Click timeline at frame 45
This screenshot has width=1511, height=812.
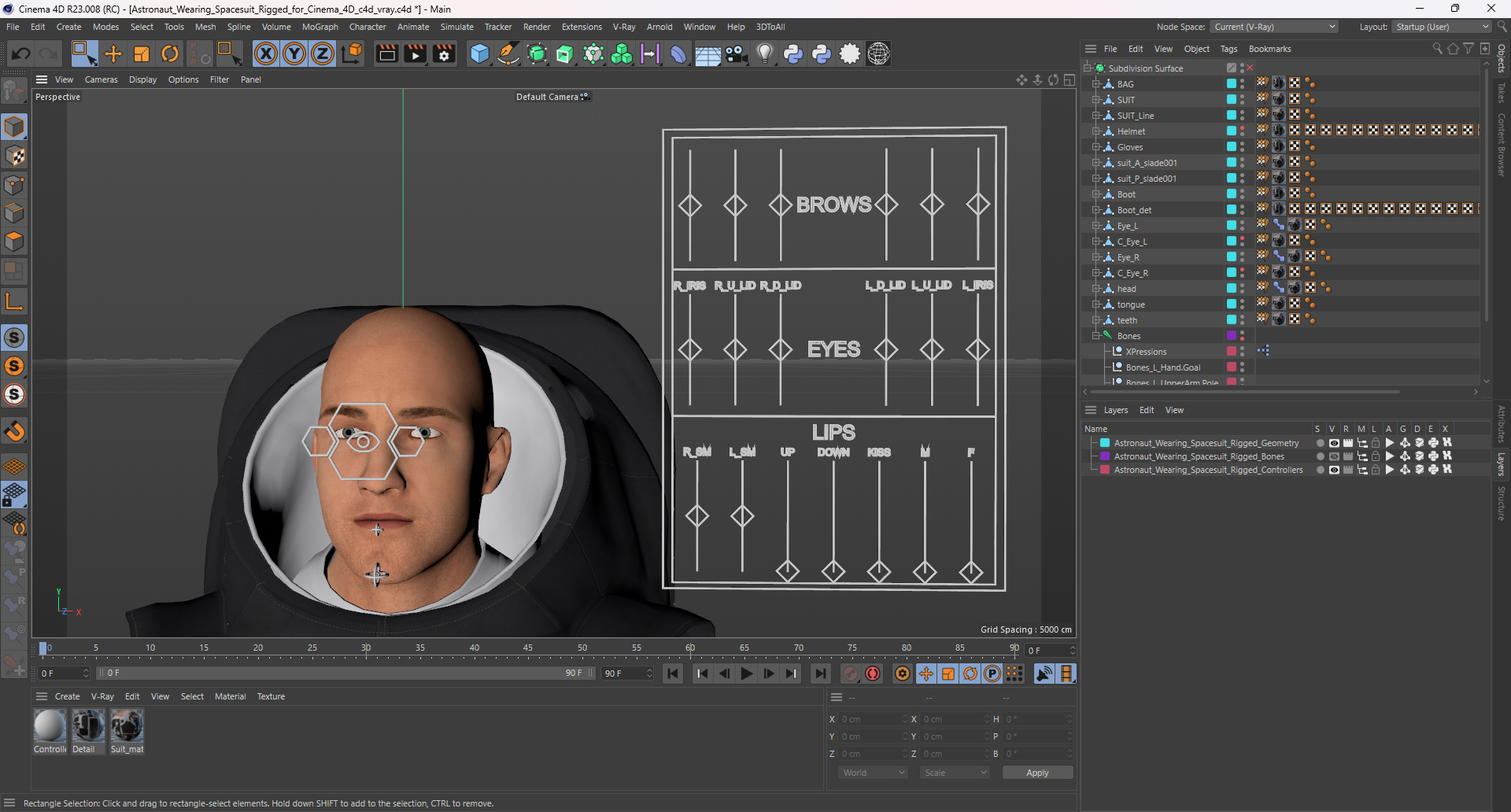tap(528, 648)
